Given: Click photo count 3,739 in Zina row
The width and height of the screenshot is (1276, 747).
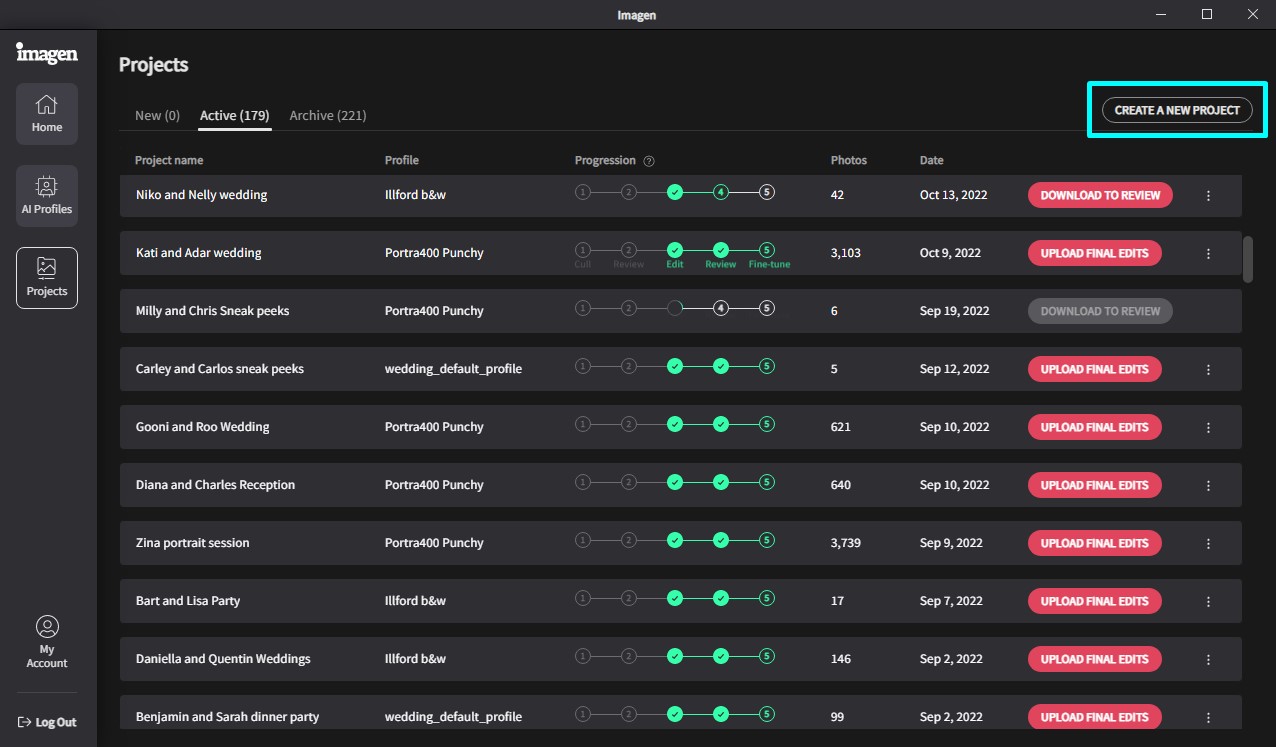Looking at the screenshot, I should coord(846,543).
